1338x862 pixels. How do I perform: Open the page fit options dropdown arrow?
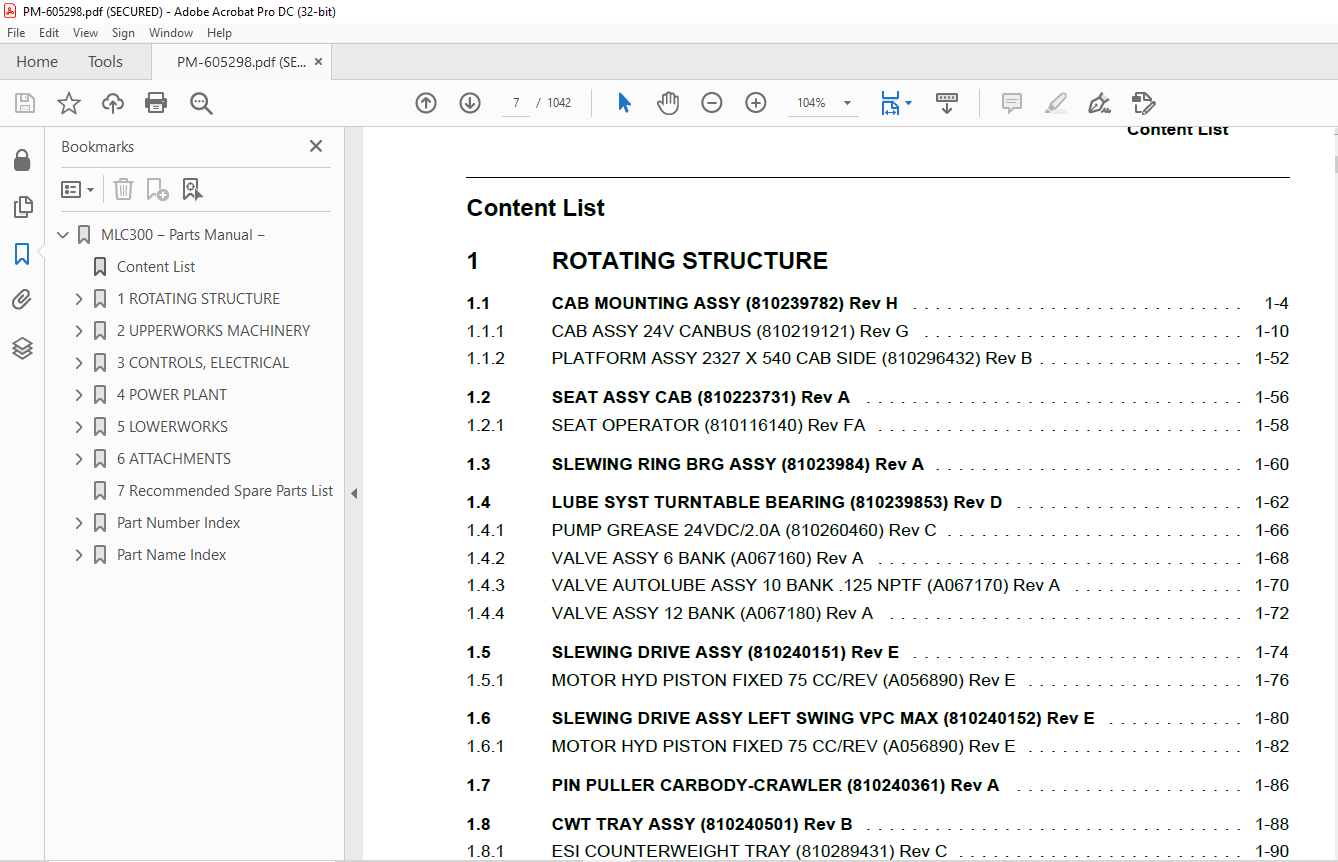click(x=908, y=103)
